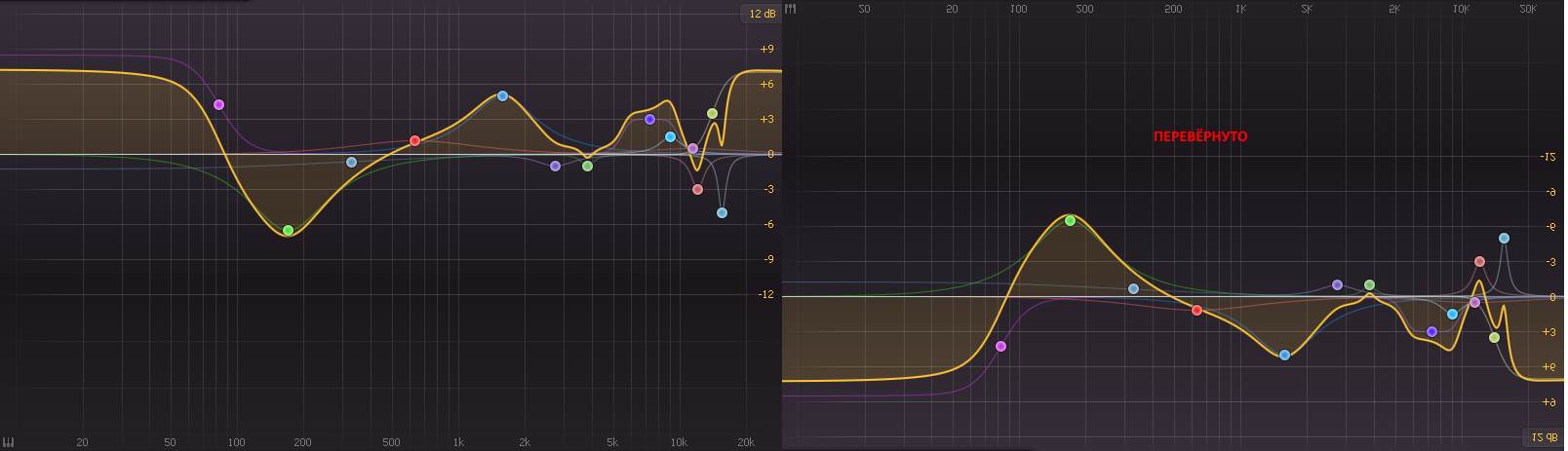The height and width of the screenshot is (451, 1568).
Task: Open the 12 dB display range dropdown
Action: (x=762, y=14)
